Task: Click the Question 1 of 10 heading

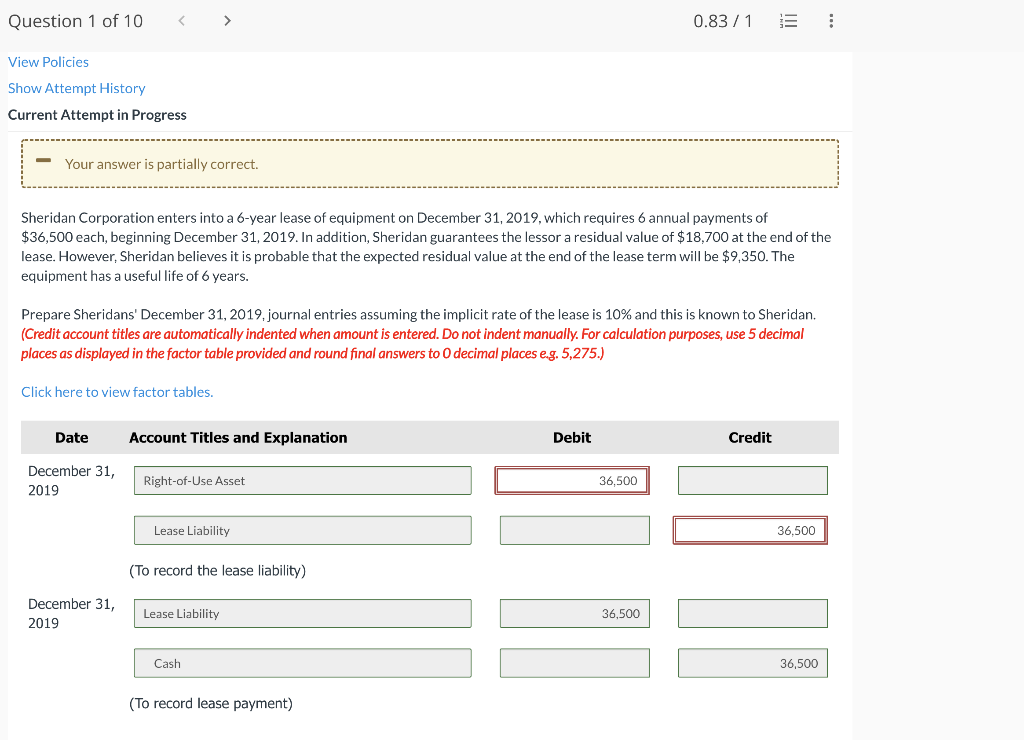Action: coord(75,21)
